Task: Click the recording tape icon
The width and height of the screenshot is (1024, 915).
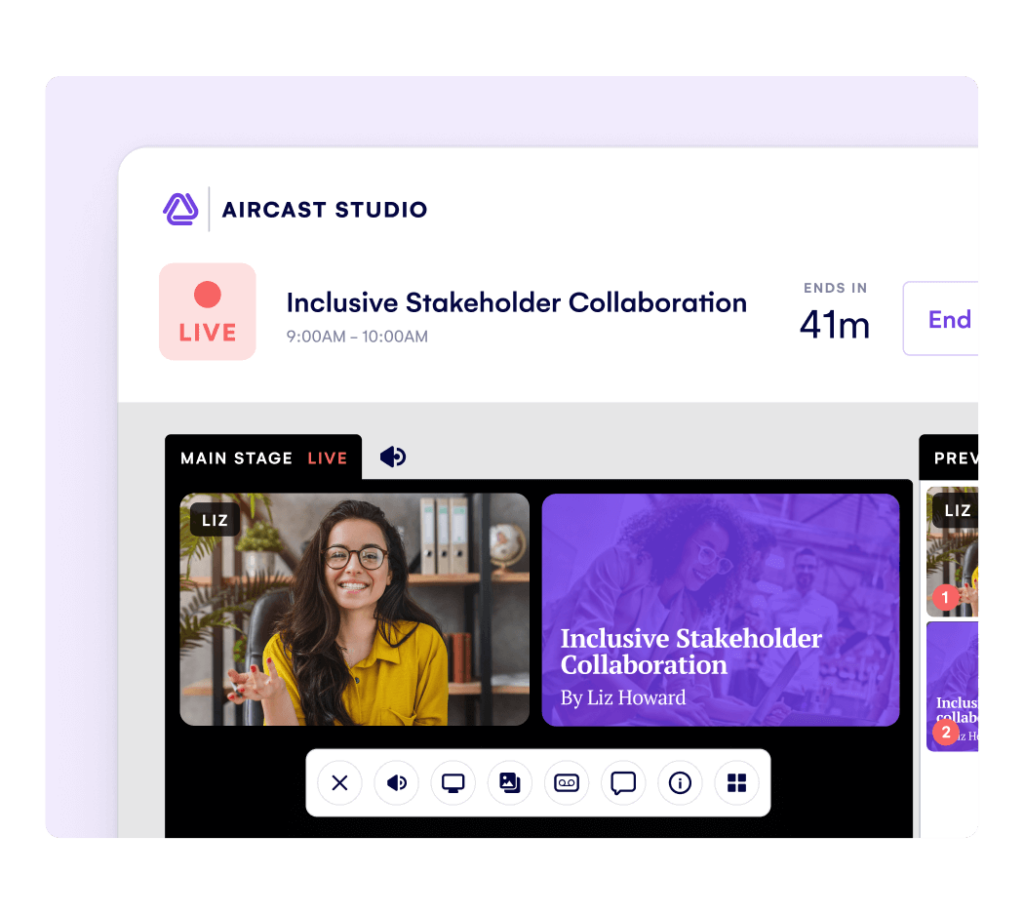Action: coord(566,783)
